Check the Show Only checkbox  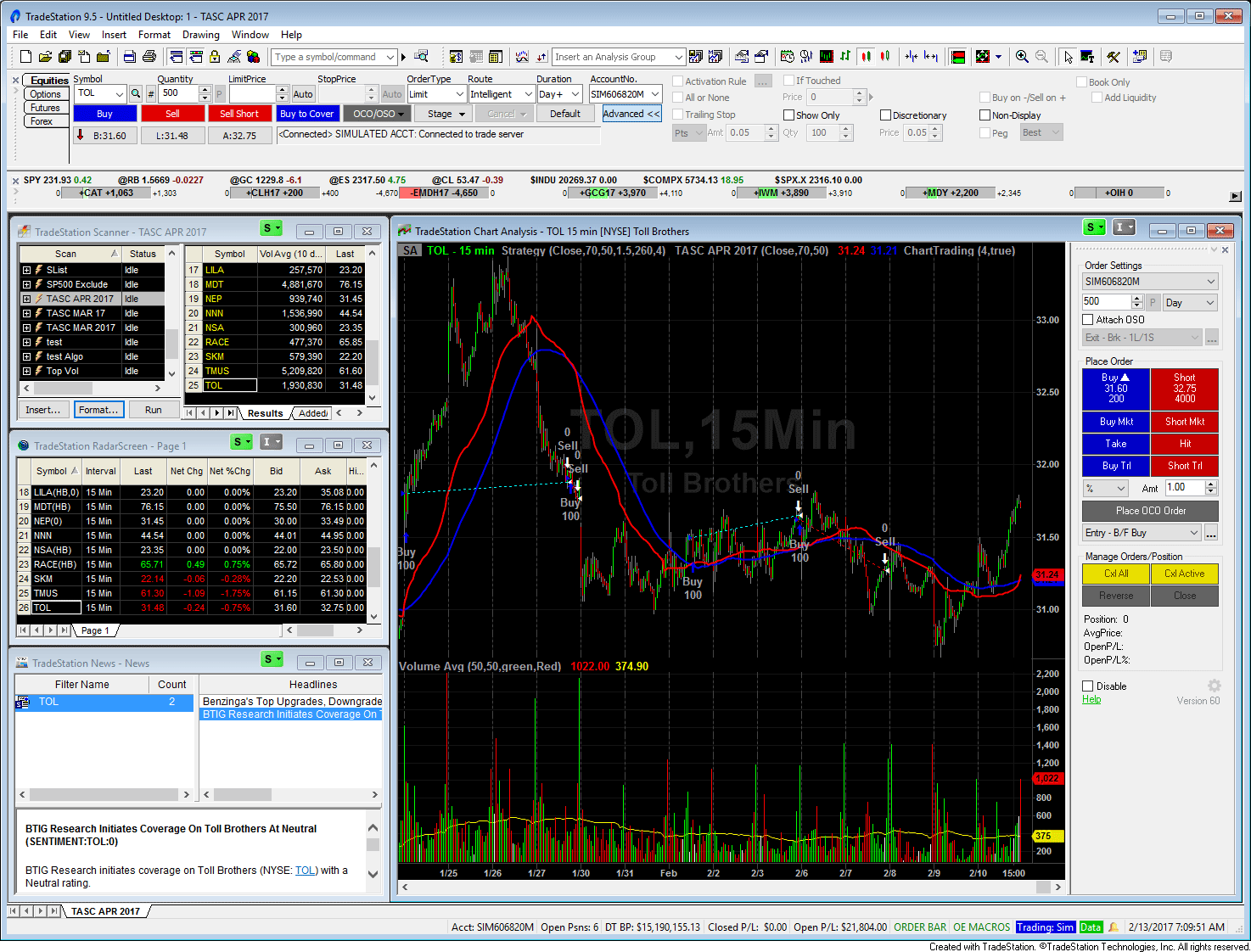(788, 115)
